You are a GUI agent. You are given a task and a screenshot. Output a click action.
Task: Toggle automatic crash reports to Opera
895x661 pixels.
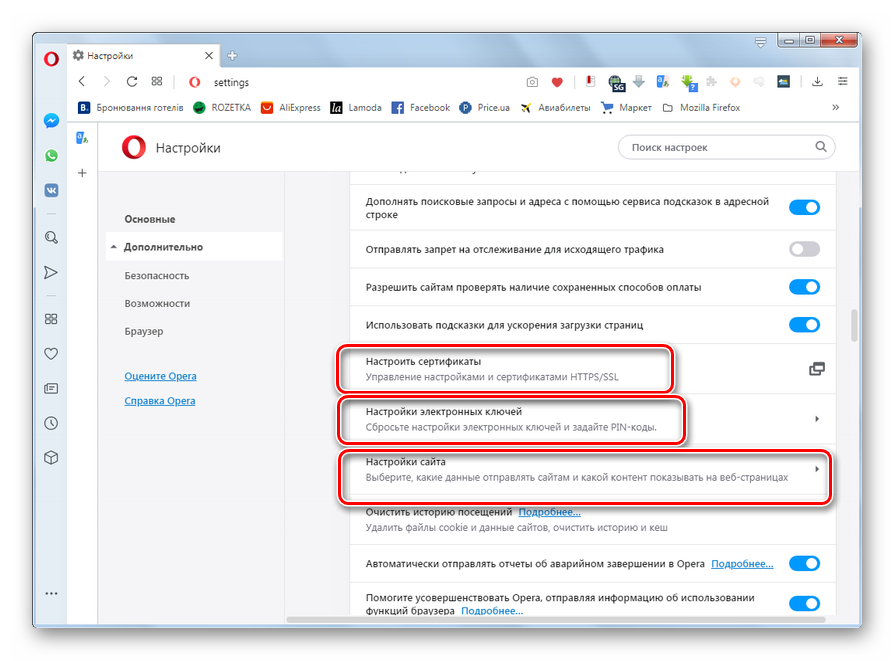click(804, 563)
